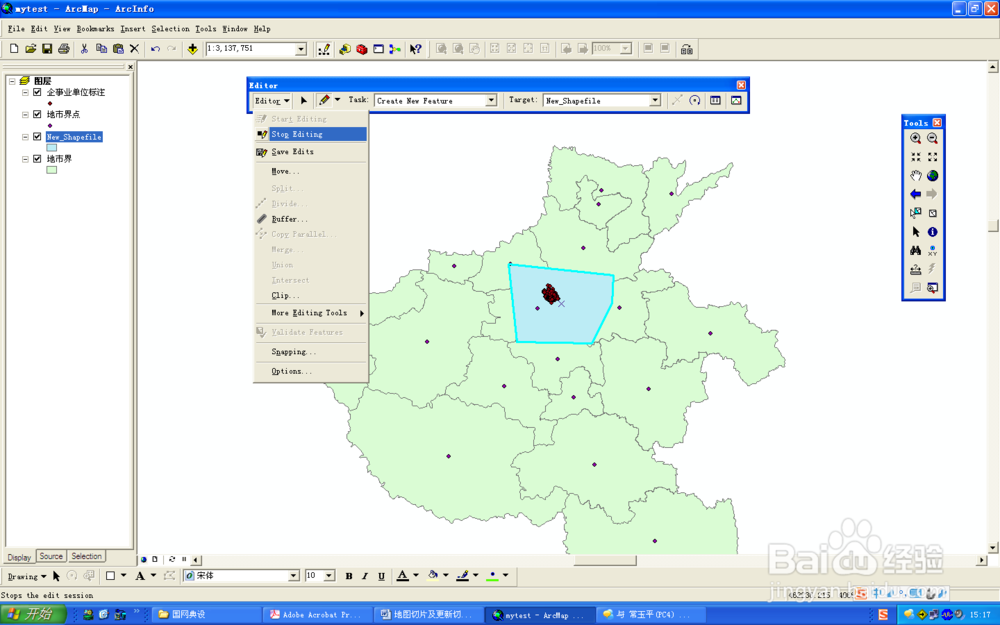Create a new map document icon

(x=14, y=48)
